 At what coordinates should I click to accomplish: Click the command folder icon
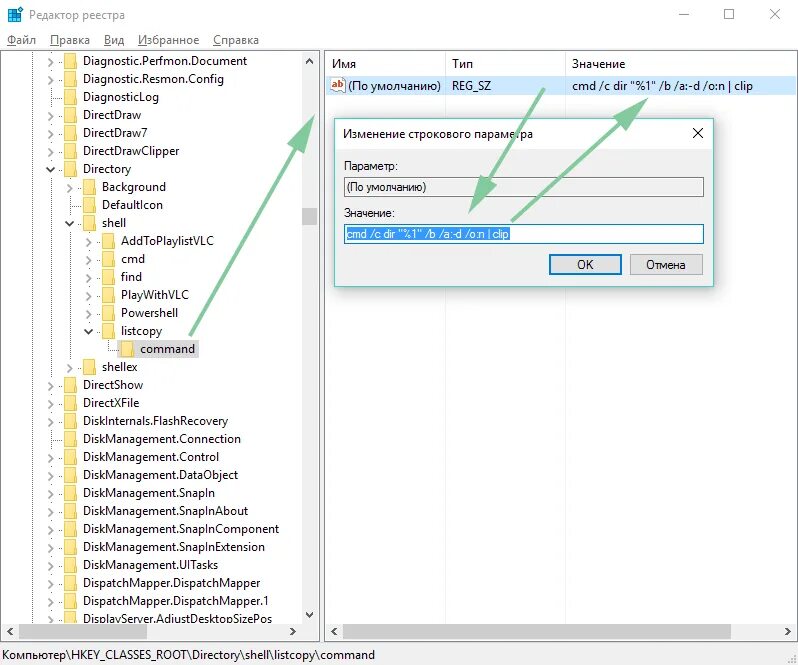click(x=128, y=349)
